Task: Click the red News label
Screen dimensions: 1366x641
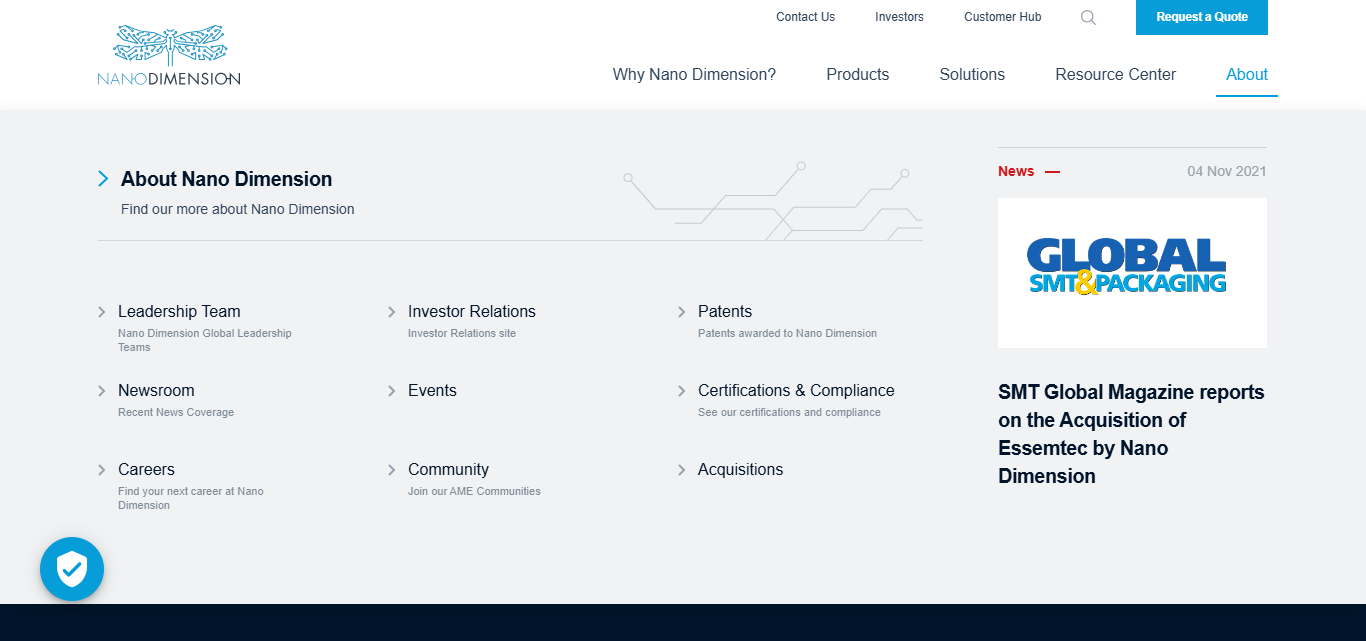Action: [1016, 171]
